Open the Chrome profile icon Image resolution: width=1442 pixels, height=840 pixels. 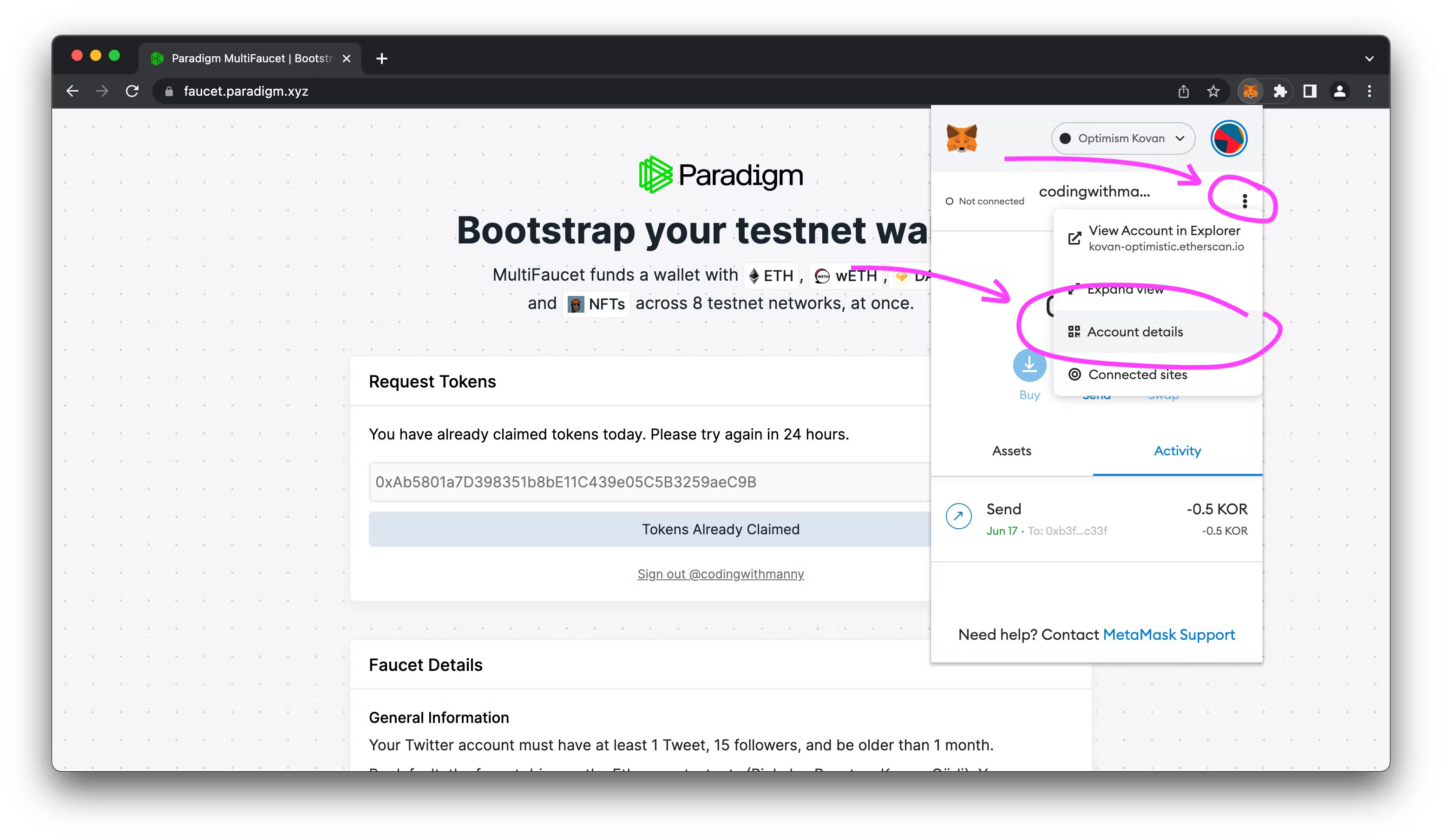click(1340, 91)
